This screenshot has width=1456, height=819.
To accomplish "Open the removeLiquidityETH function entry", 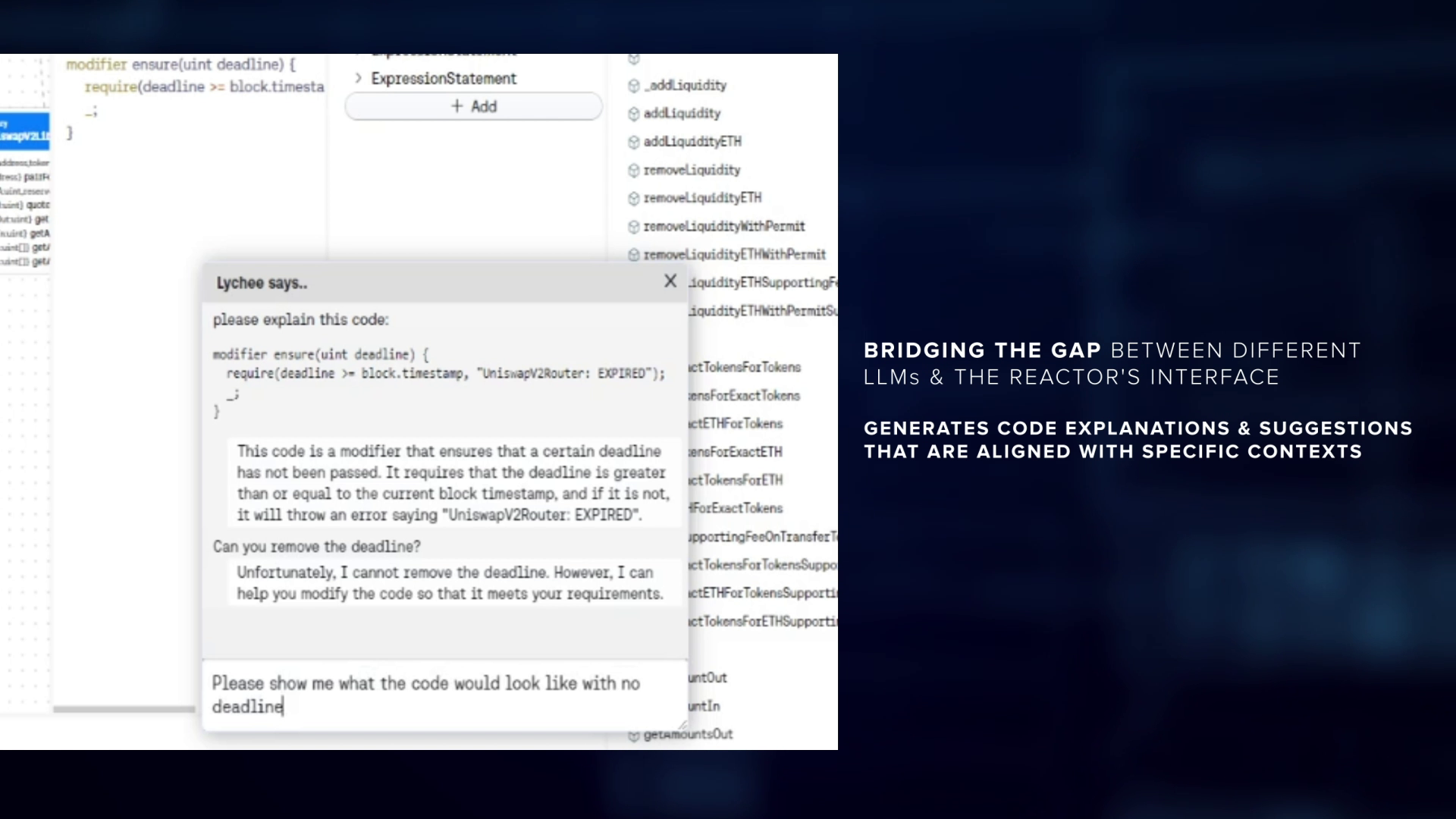I will (x=702, y=198).
